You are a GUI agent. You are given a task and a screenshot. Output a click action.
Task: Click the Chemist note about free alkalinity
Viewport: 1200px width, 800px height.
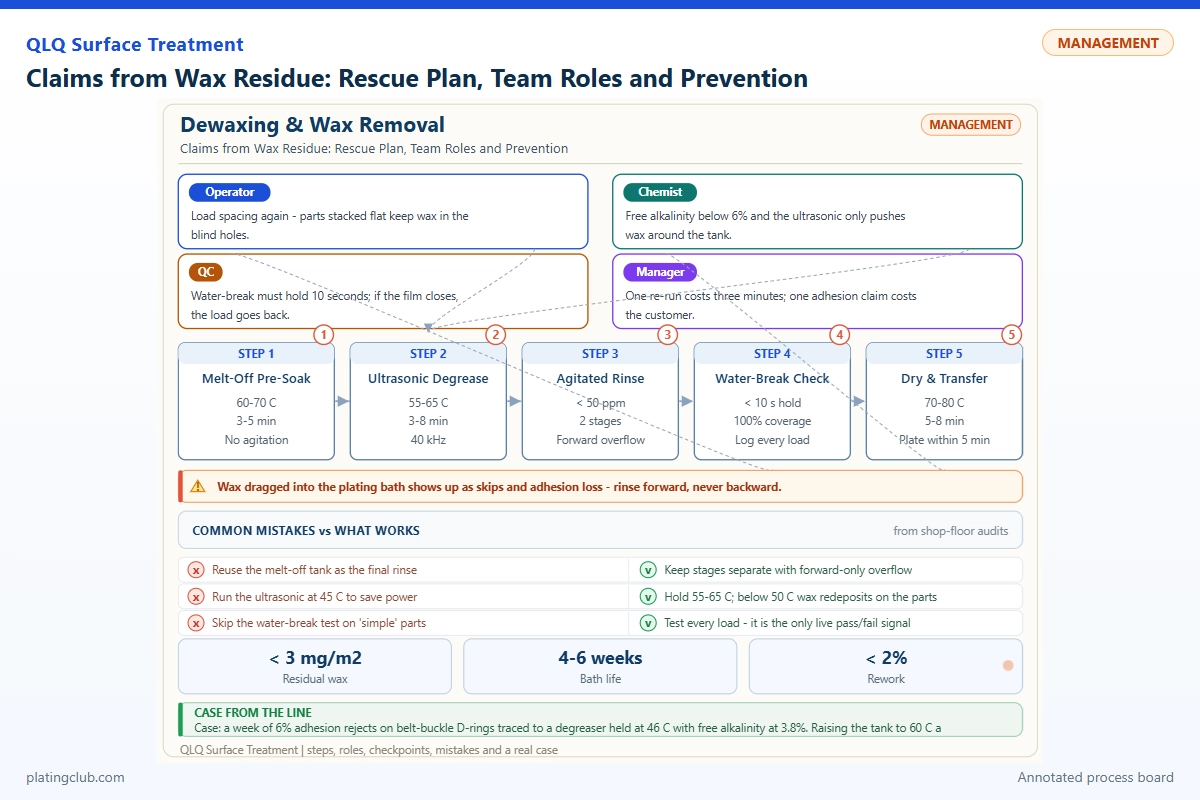pyautogui.click(x=765, y=225)
